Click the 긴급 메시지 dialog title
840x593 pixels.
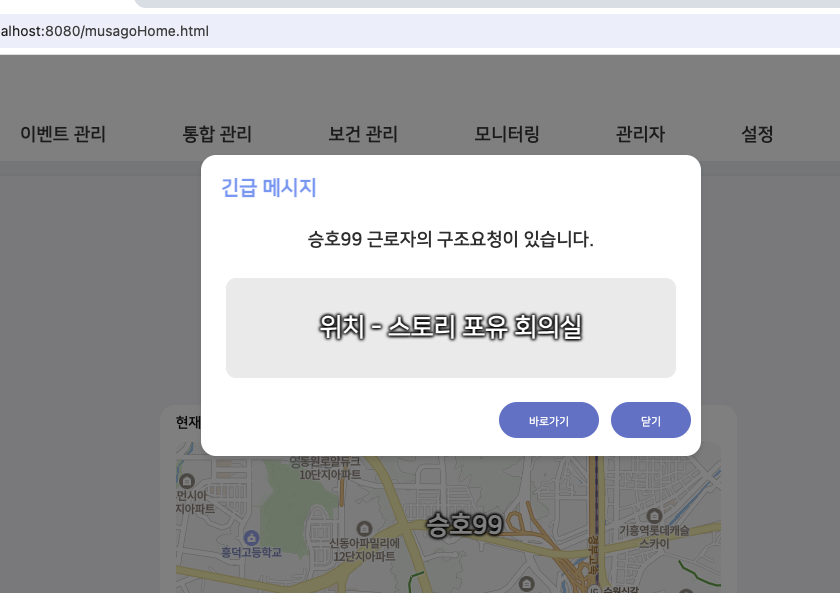click(268, 187)
